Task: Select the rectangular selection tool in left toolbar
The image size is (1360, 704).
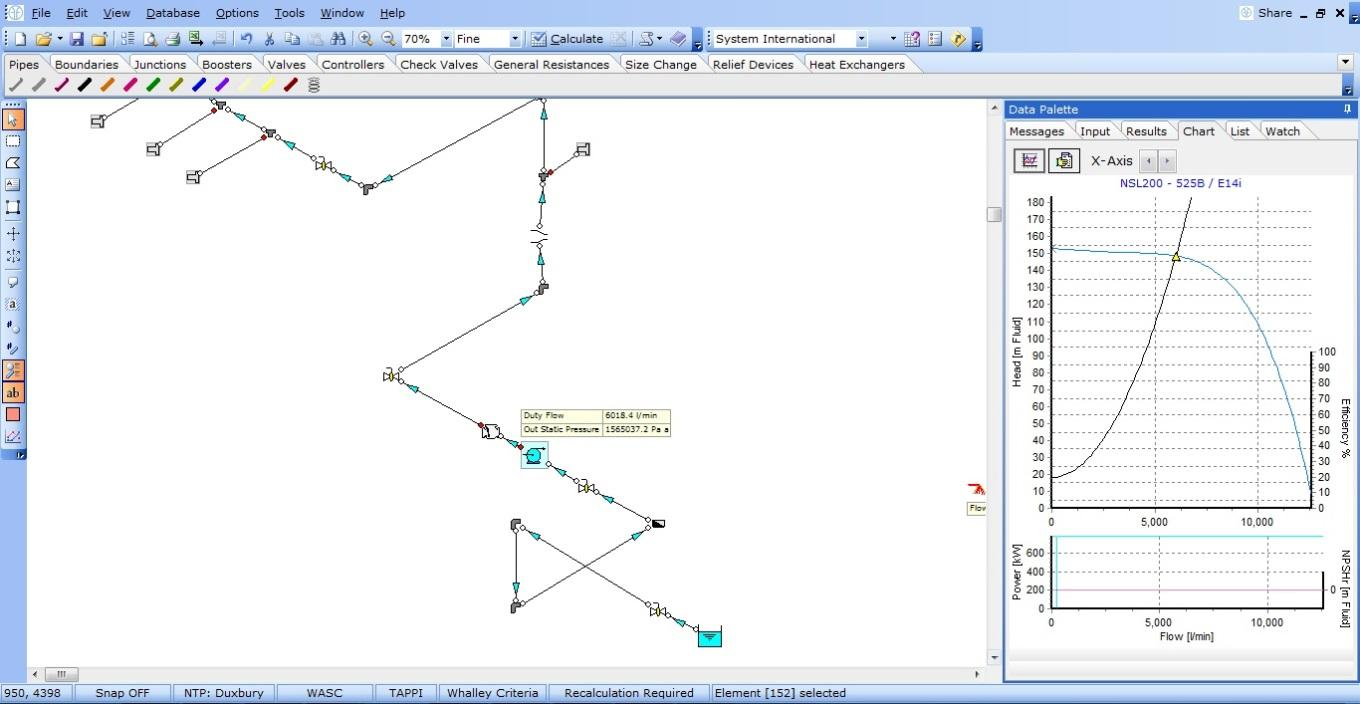Action: pyautogui.click(x=13, y=141)
